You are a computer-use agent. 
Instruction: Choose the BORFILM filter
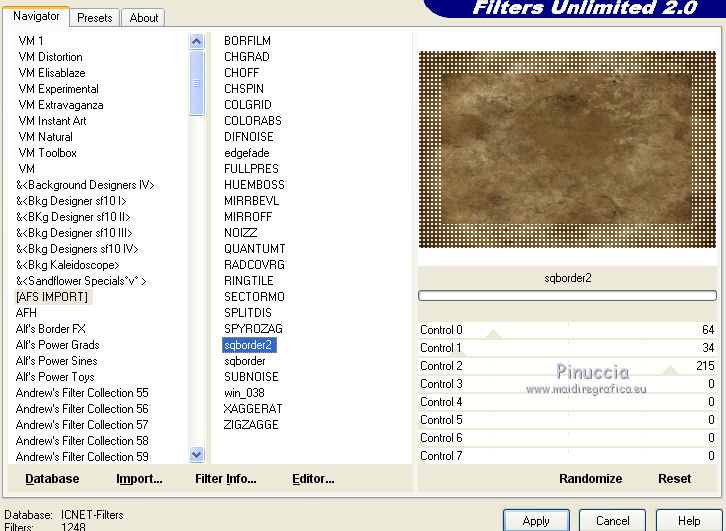point(247,41)
